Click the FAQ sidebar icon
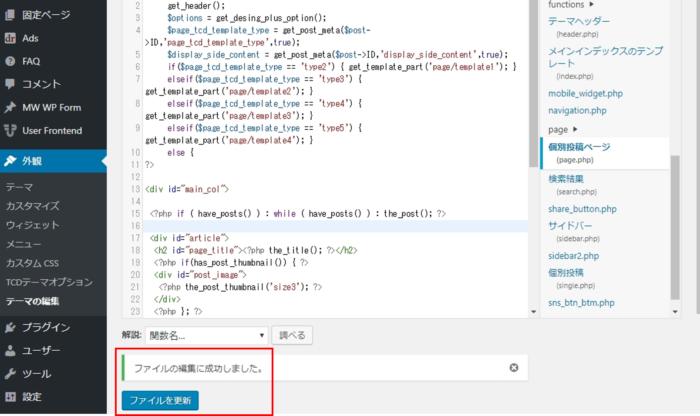The width and height of the screenshot is (700, 416). [x=10, y=61]
